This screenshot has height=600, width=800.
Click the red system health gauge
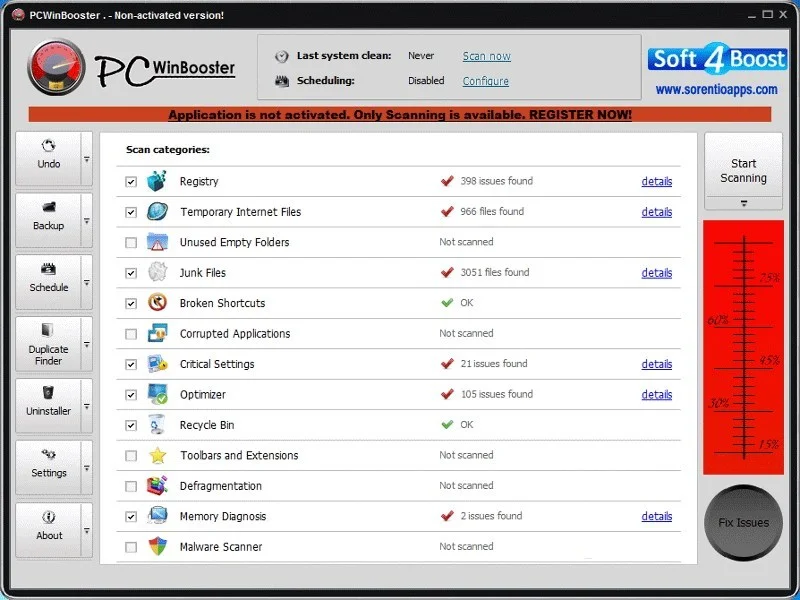pos(743,347)
